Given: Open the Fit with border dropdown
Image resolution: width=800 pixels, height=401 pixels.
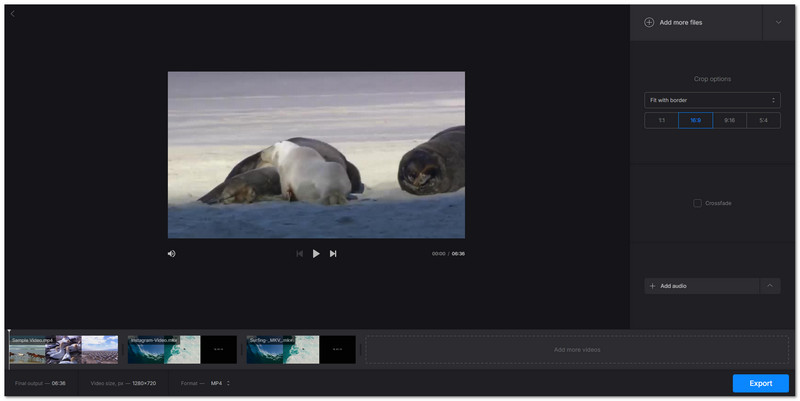Looking at the screenshot, I should [x=712, y=100].
